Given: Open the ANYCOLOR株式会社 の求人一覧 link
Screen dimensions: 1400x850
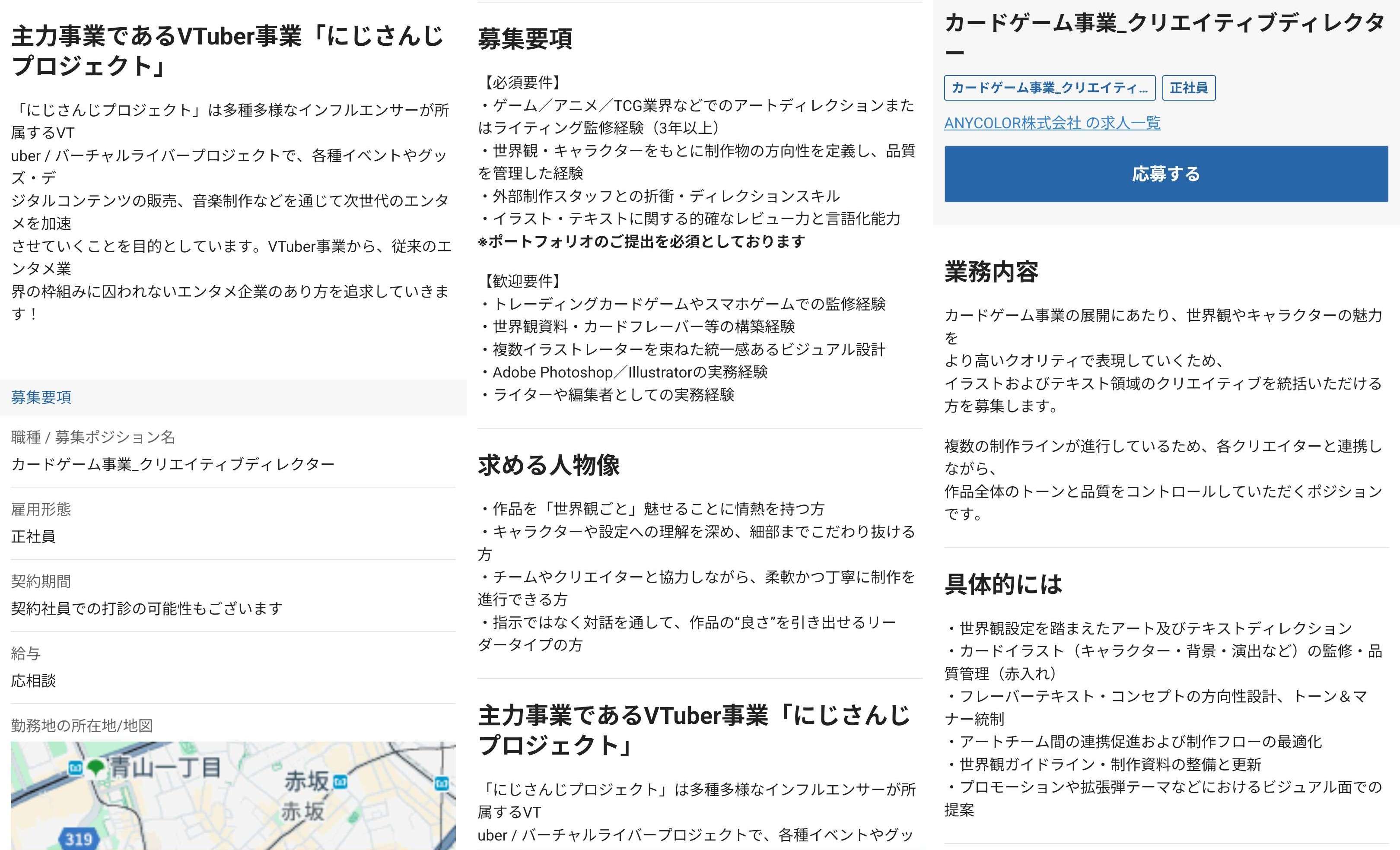Looking at the screenshot, I should pos(1052,123).
